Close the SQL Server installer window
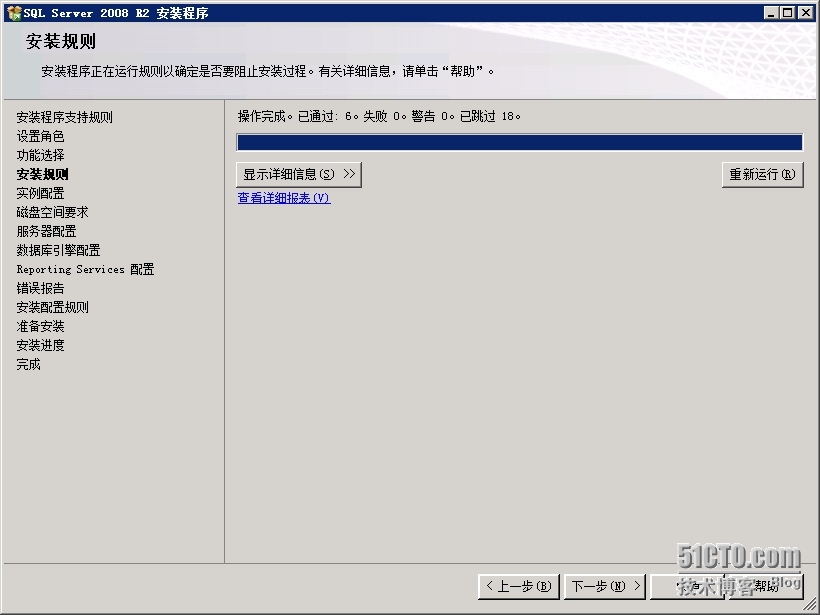The height and width of the screenshot is (615, 820). (x=806, y=13)
